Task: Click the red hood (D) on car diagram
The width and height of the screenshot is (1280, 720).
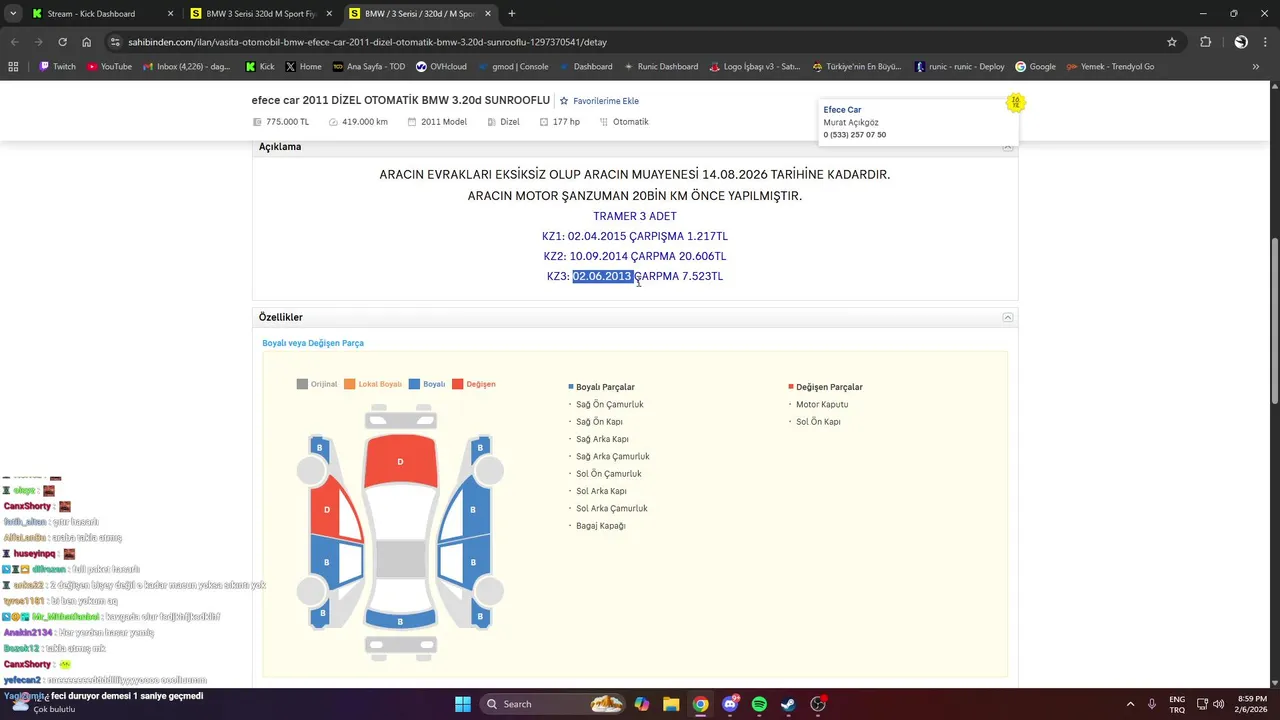Action: tap(400, 460)
